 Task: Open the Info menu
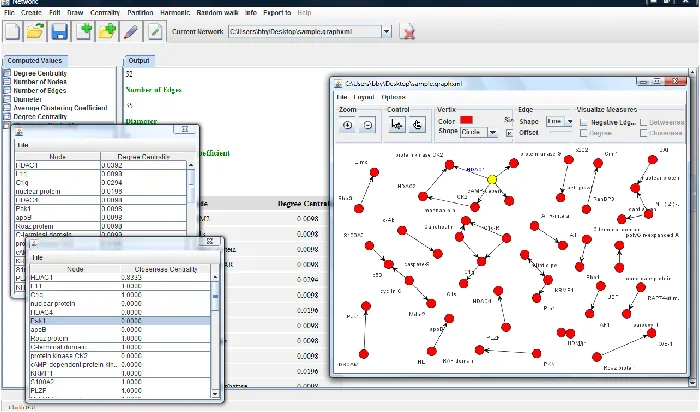251,12
